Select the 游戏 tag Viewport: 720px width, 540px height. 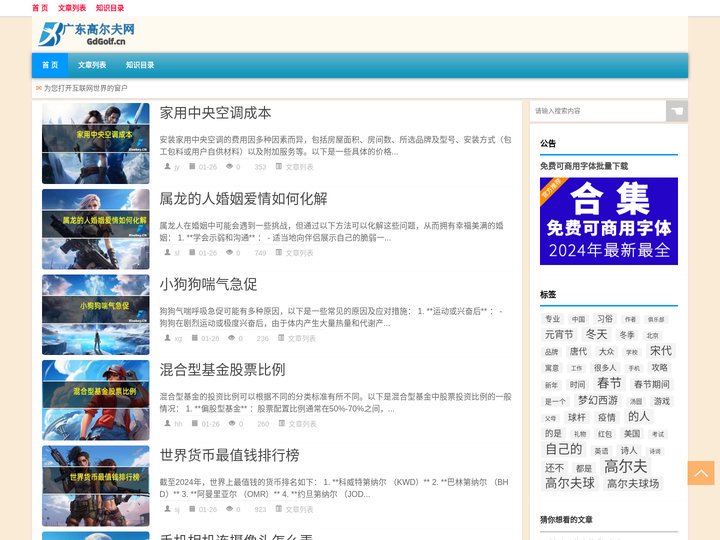click(x=662, y=401)
